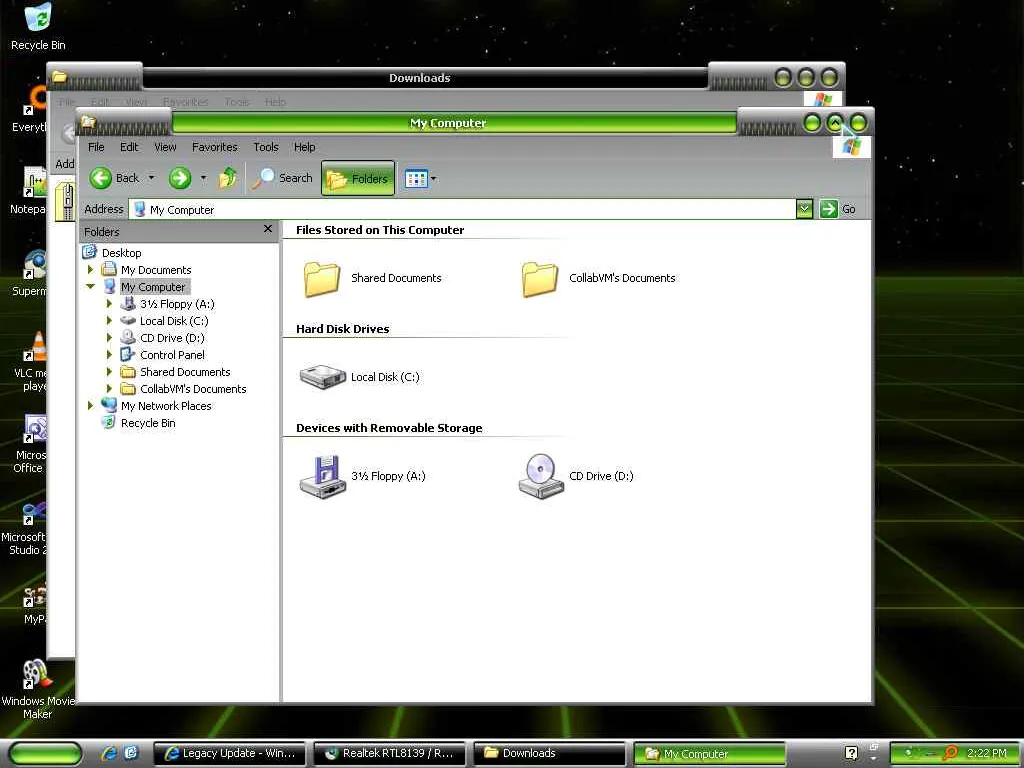Select My Network Places icon in tree

(109, 406)
